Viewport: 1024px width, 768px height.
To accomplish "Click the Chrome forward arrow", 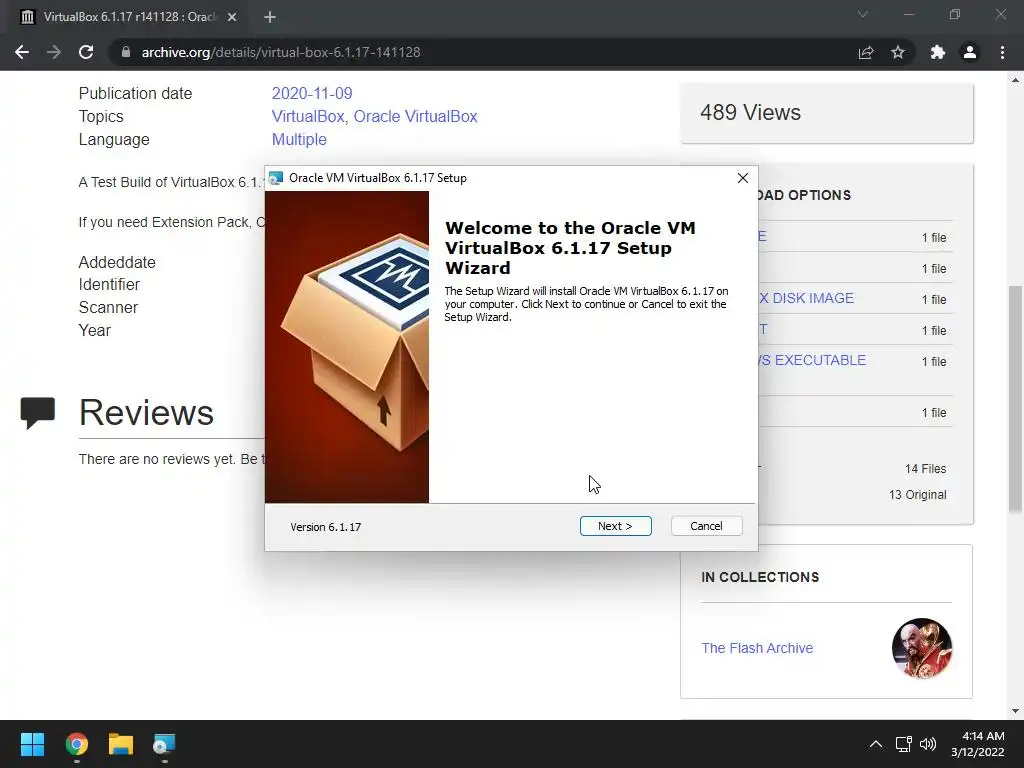I will coord(54,52).
